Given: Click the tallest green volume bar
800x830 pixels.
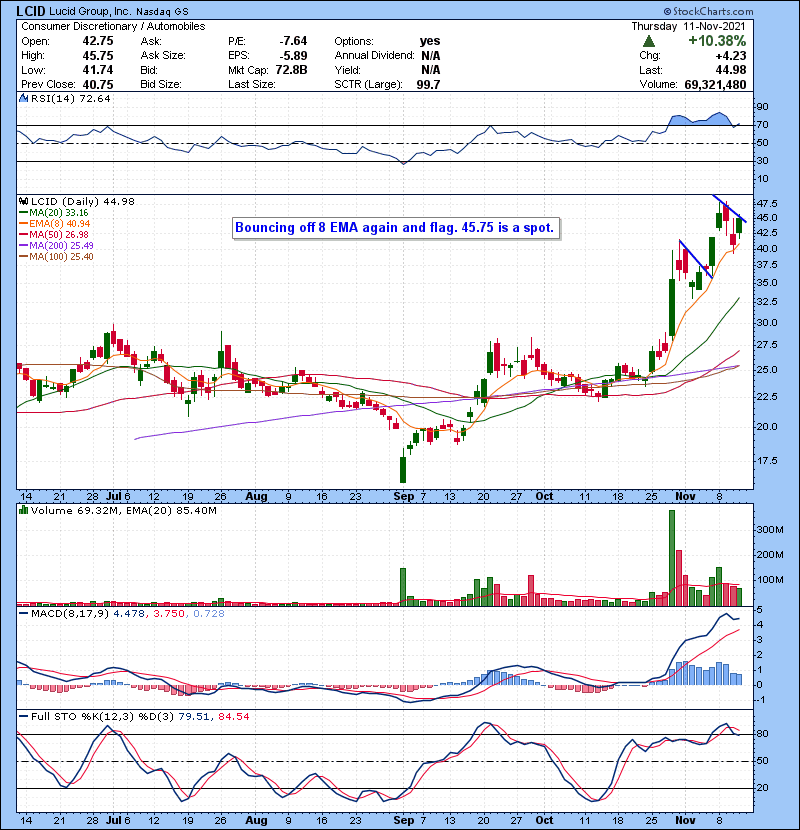Looking at the screenshot, I should (x=672, y=558).
